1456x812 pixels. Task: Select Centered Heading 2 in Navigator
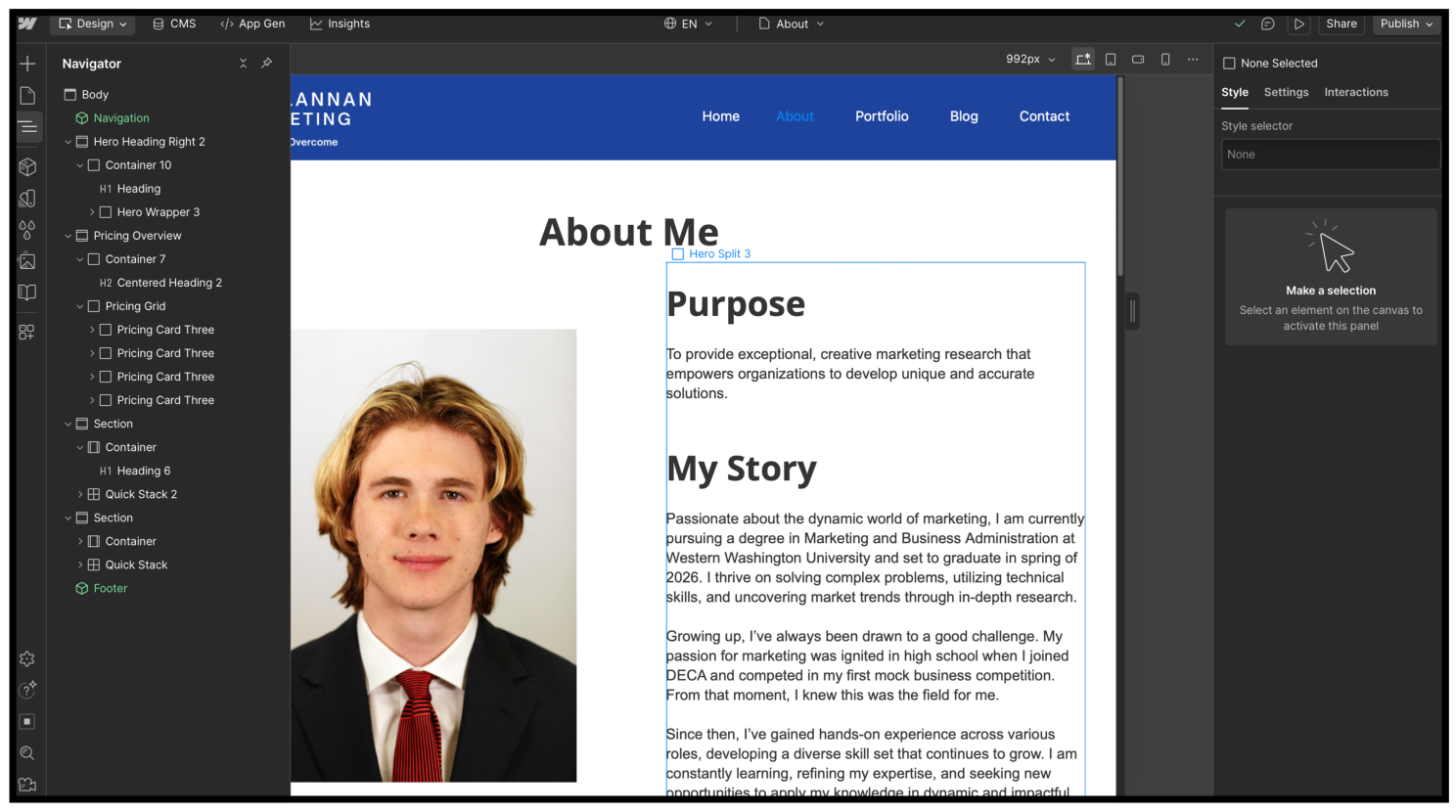169,283
